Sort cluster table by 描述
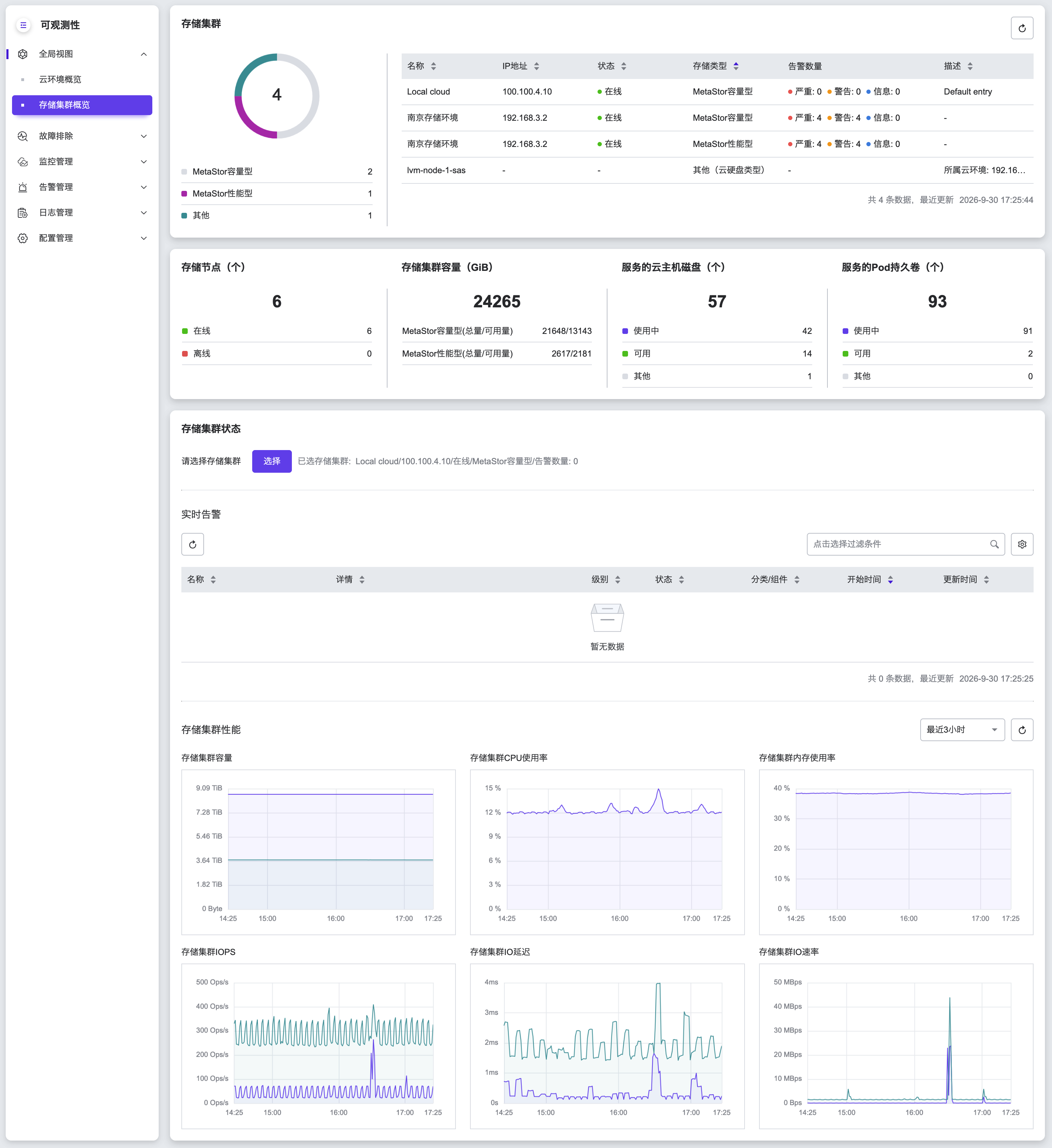The height and width of the screenshot is (1148, 1052). point(970,66)
